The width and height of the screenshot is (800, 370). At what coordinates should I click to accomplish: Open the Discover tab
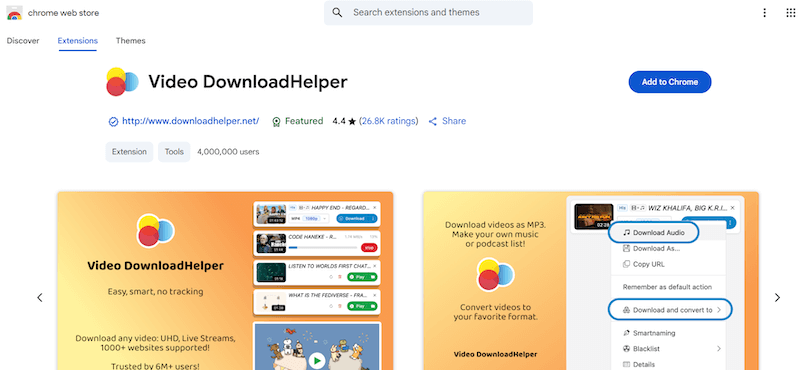tap(23, 41)
